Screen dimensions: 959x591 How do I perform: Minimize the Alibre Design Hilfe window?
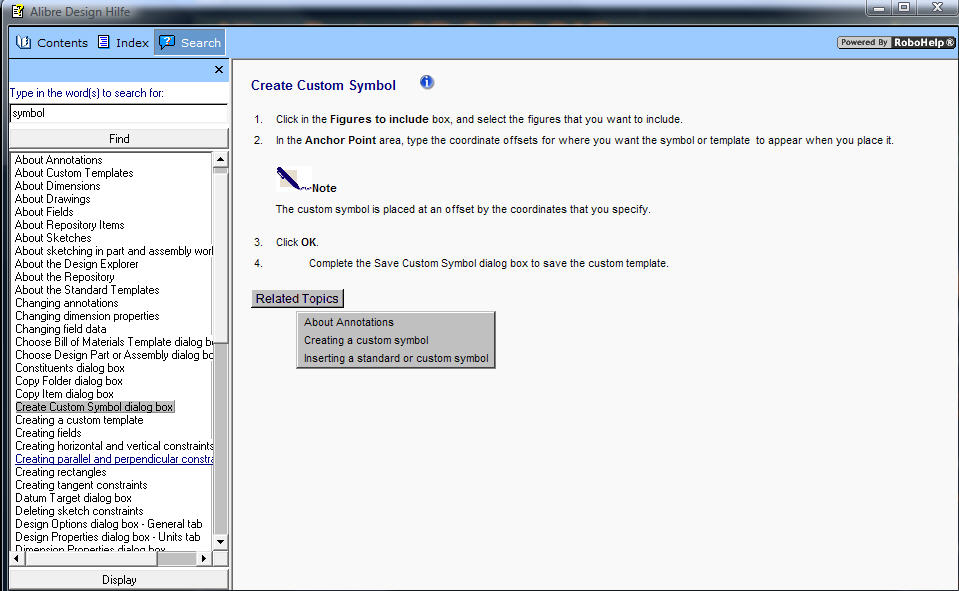coord(879,8)
